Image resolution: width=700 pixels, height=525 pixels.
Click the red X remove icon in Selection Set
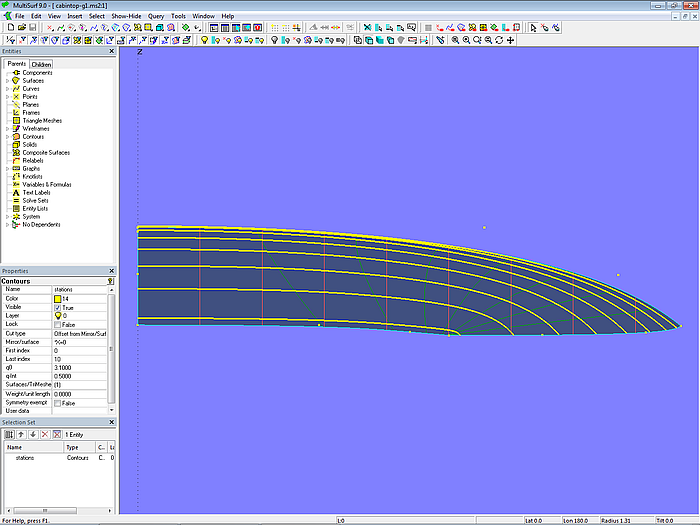(x=44, y=434)
